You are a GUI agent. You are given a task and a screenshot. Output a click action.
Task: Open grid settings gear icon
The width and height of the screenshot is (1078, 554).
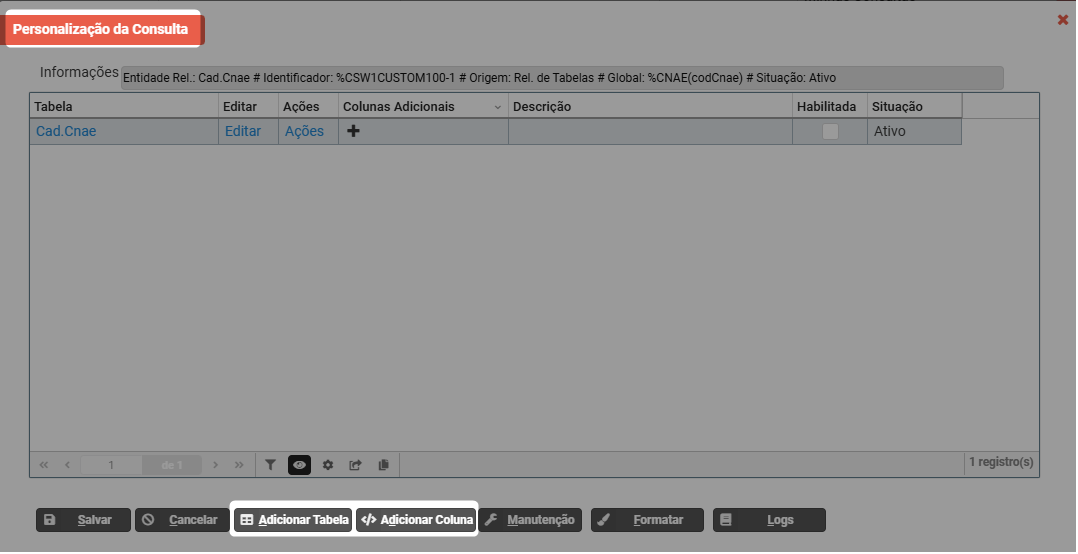pos(327,465)
